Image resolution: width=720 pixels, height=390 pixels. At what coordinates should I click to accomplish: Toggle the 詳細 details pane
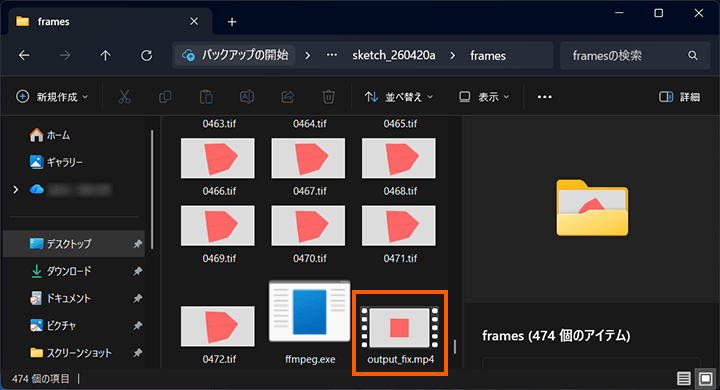pos(680,97)
